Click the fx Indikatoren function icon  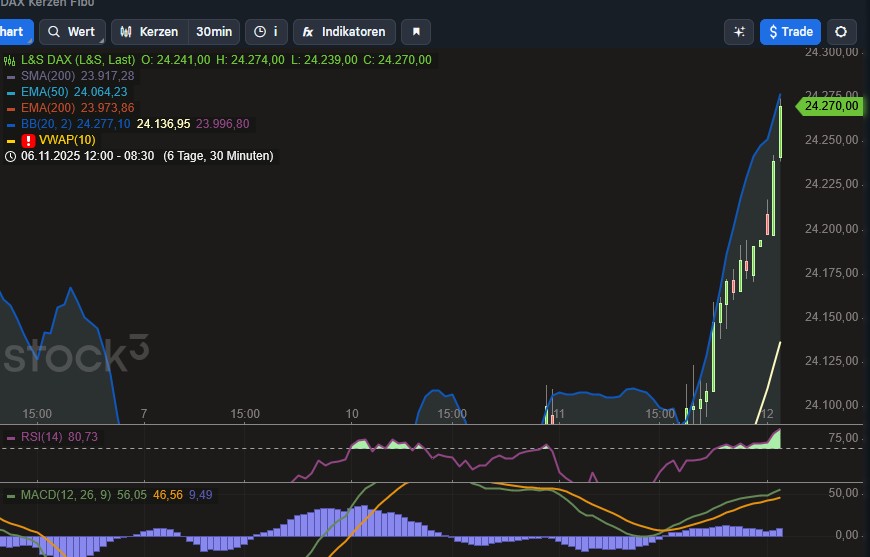coord(308,32)
